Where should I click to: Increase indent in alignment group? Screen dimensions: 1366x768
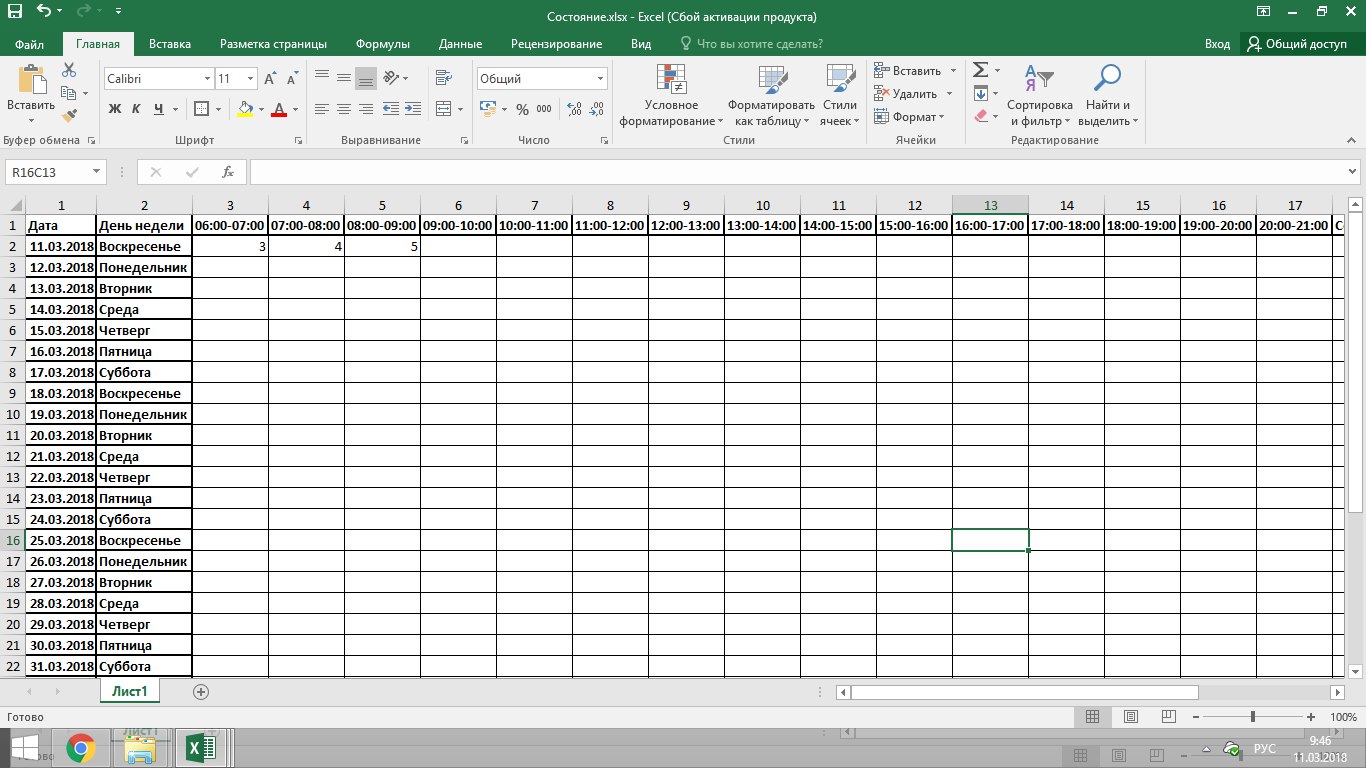coord(413,109)
